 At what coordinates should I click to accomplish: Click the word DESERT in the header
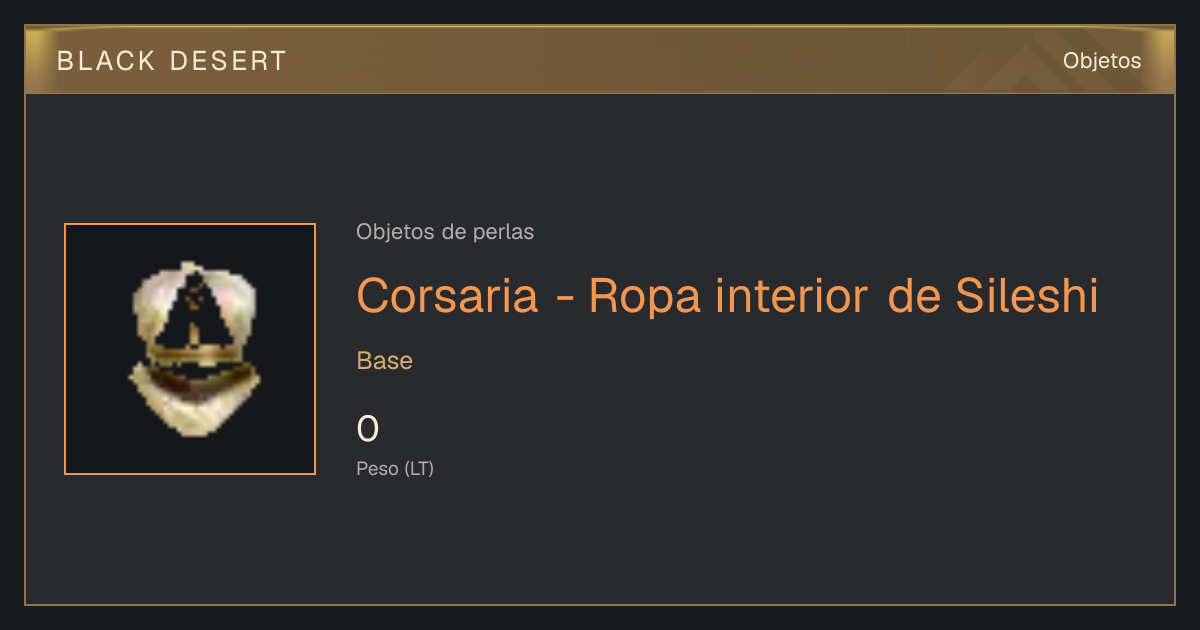(x=228, y=61)
